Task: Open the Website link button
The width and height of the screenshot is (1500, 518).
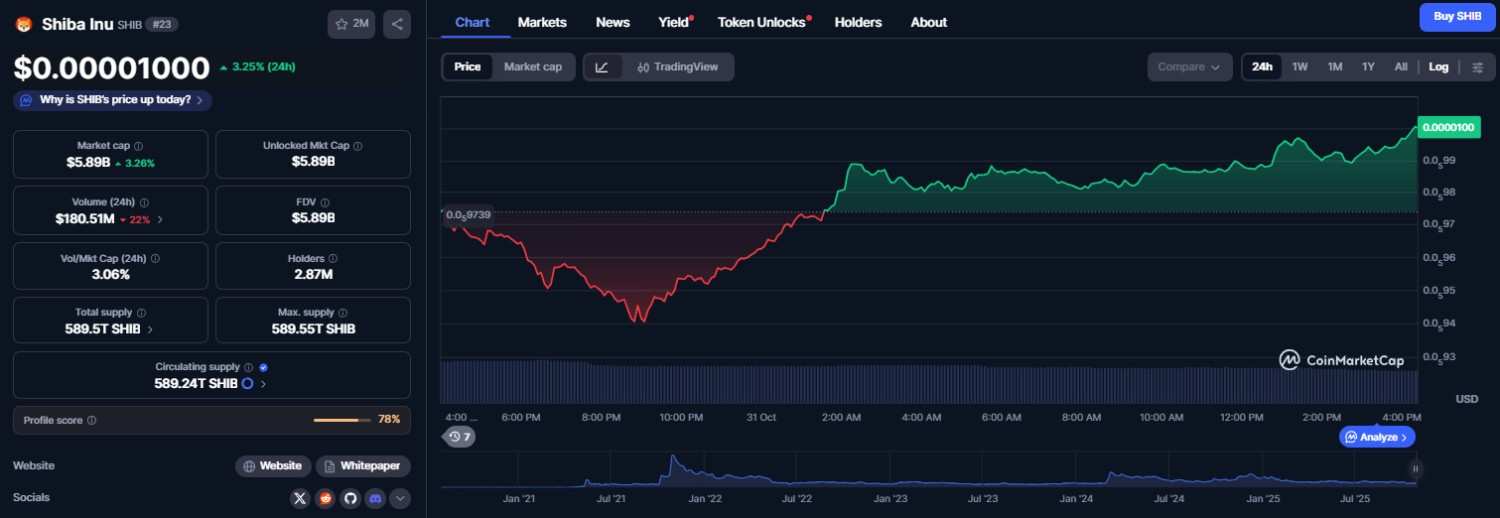Action: 273,466
